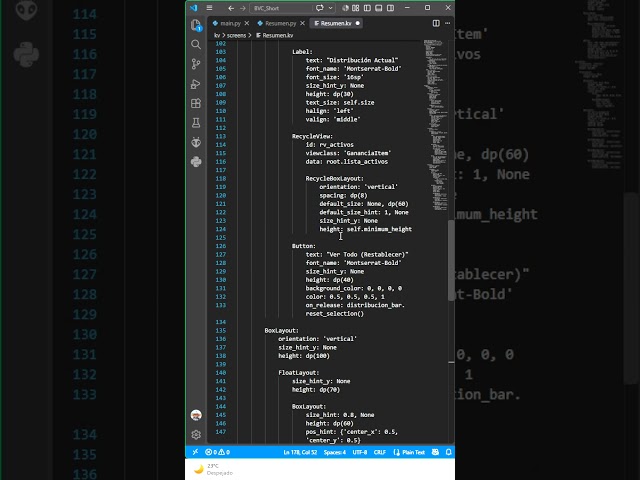Click the unsaved dot on Resumen.kv tab
This screenshot has width=640, height=480.
pos(358,23)
